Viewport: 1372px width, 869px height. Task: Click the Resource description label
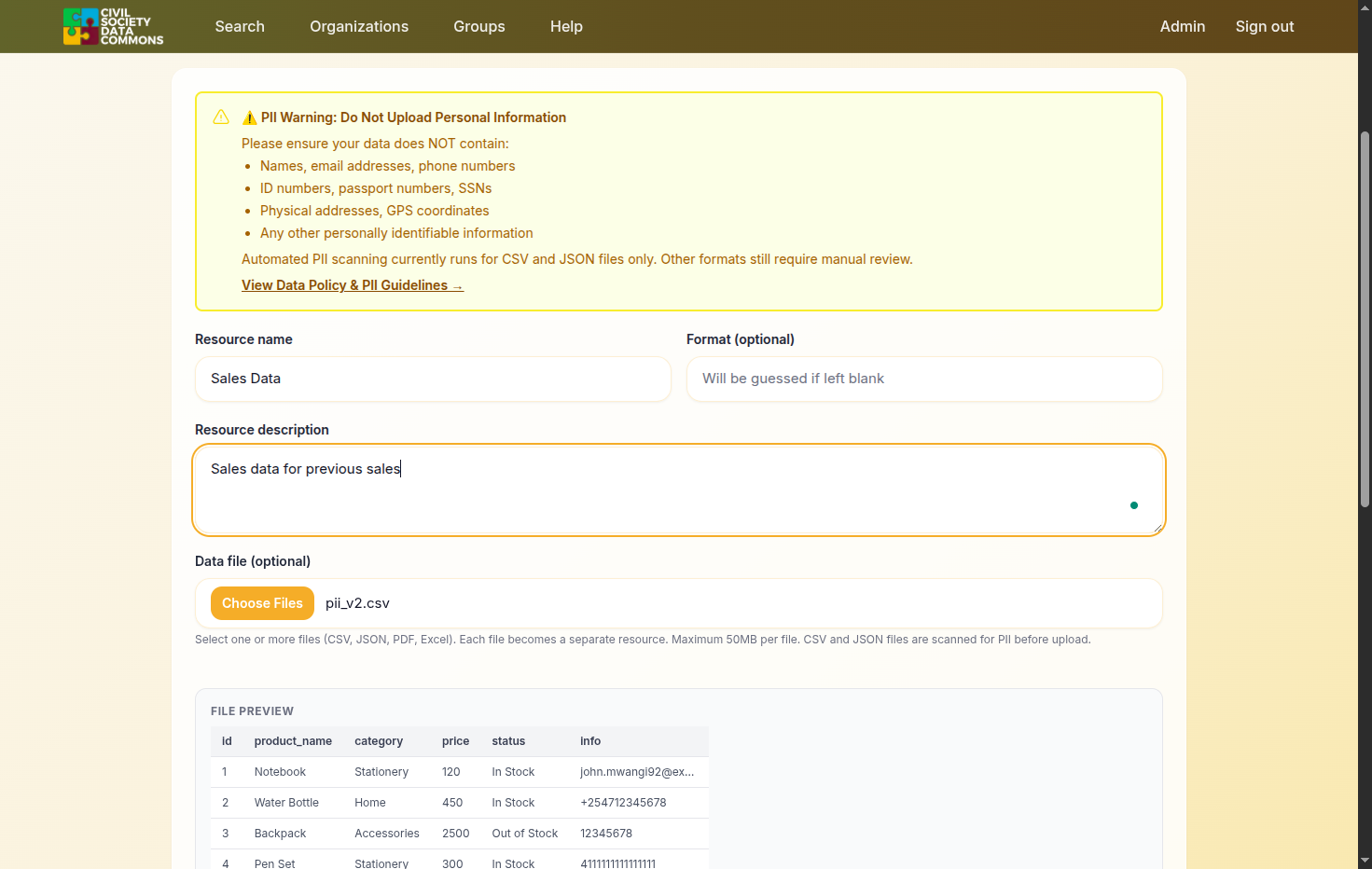262,430
